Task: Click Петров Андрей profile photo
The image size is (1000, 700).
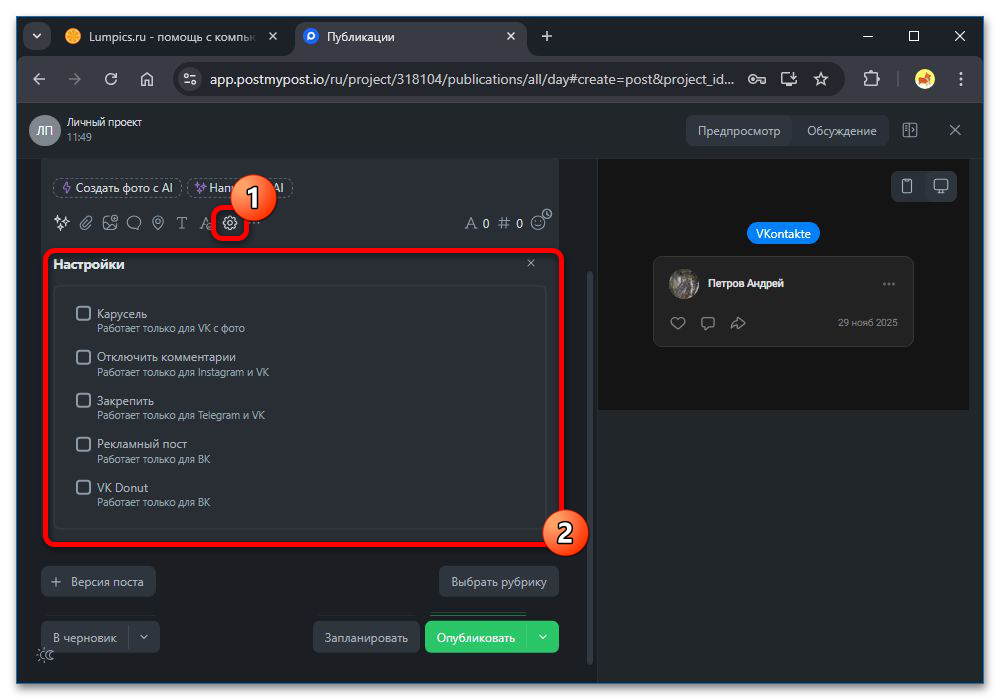Action: click(684, 284)
